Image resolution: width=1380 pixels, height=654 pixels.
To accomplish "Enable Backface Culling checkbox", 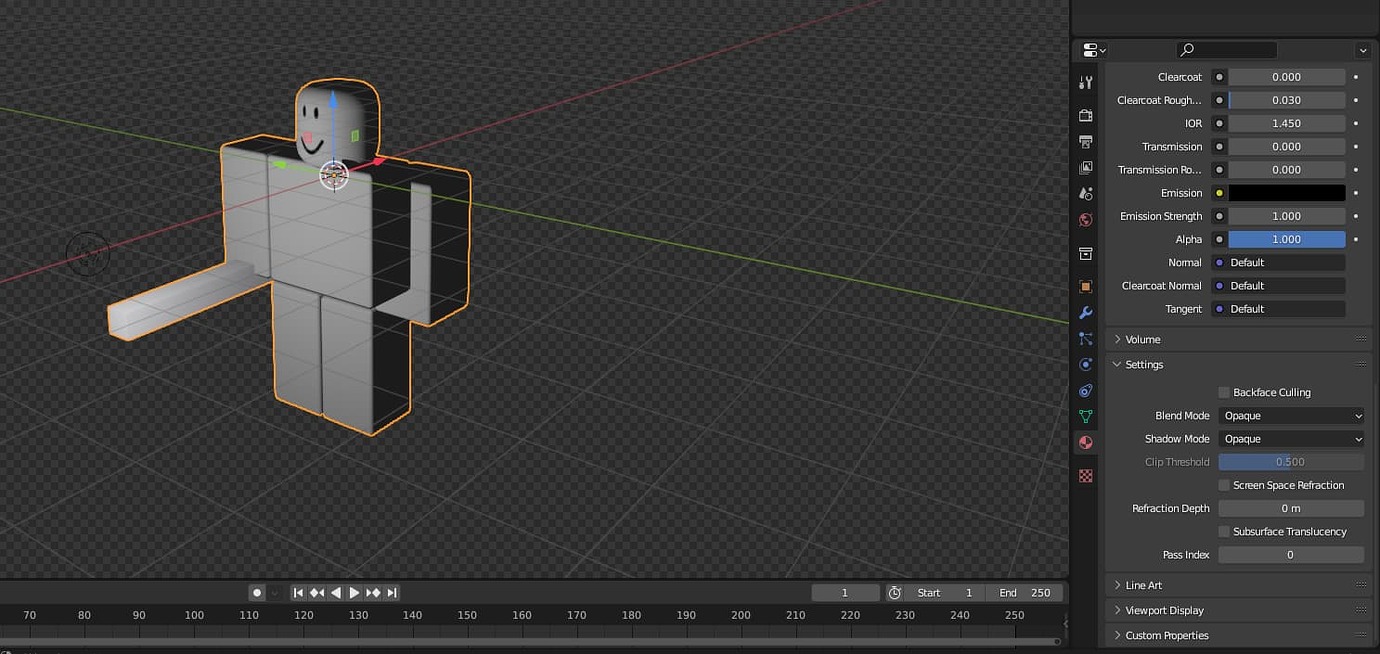I will pyautogui.click(x=1224, y=393).
